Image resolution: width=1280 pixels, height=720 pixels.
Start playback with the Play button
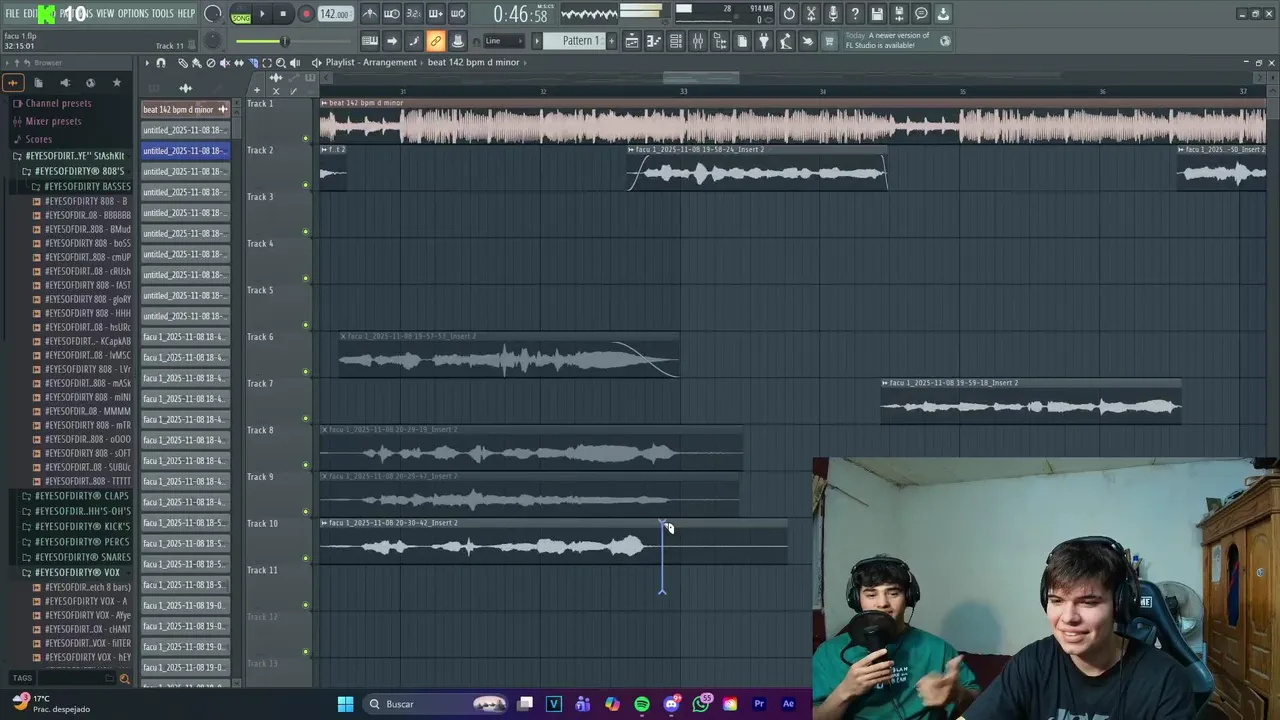pyautogui.click(x=263, y=14)
